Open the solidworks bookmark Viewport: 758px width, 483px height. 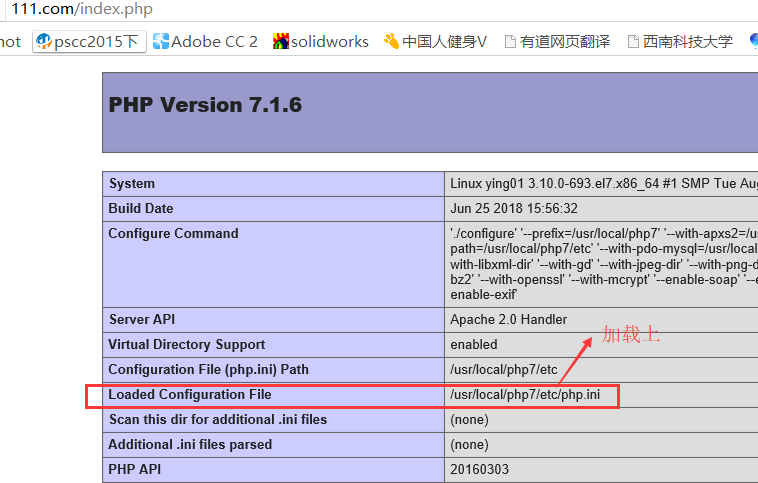320,42
